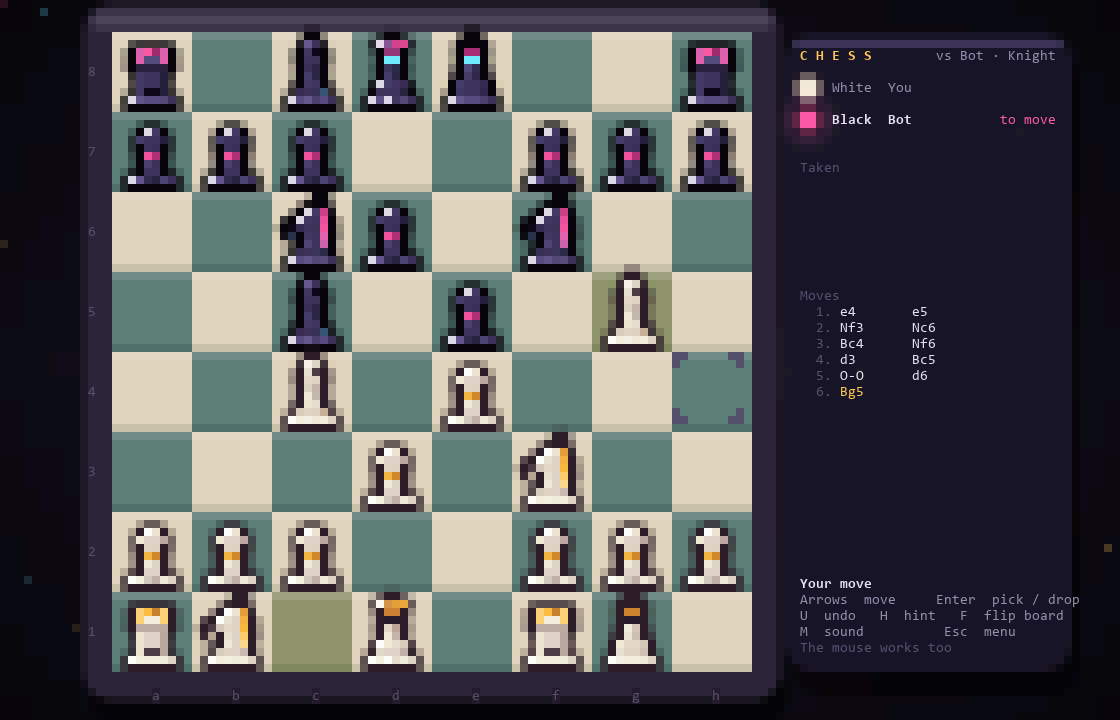Pick the white pawn on e4
Viewport: 1120px width, 720px height.
[471, 396]
